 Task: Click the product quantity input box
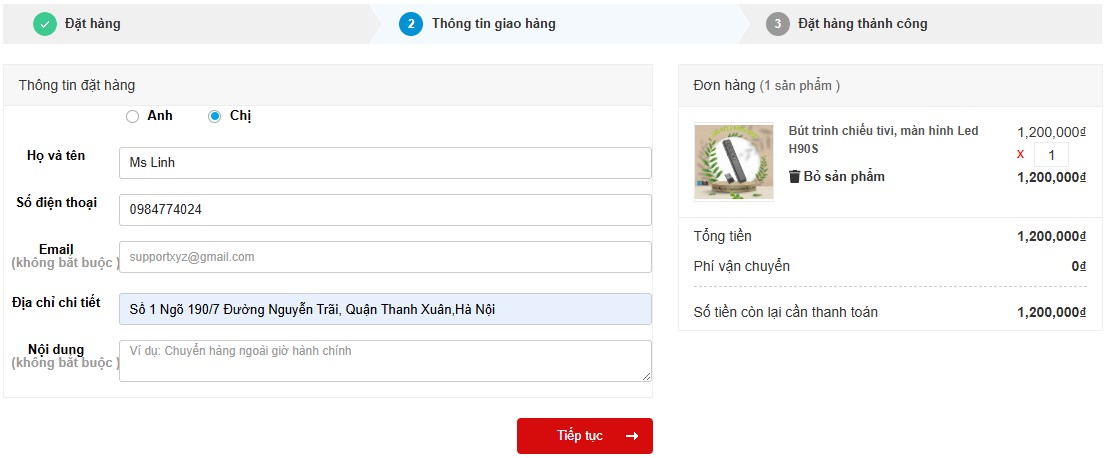coord(1051,155)
